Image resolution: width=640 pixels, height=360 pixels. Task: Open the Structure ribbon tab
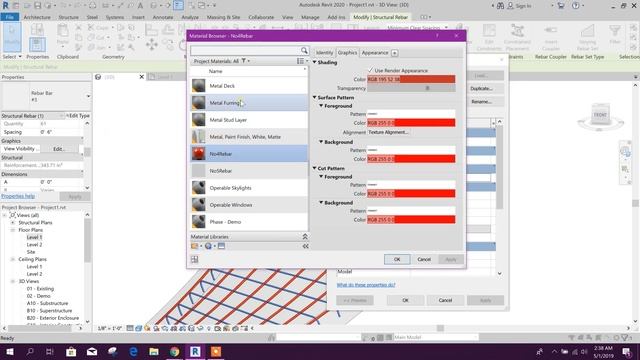click(69, 17)
